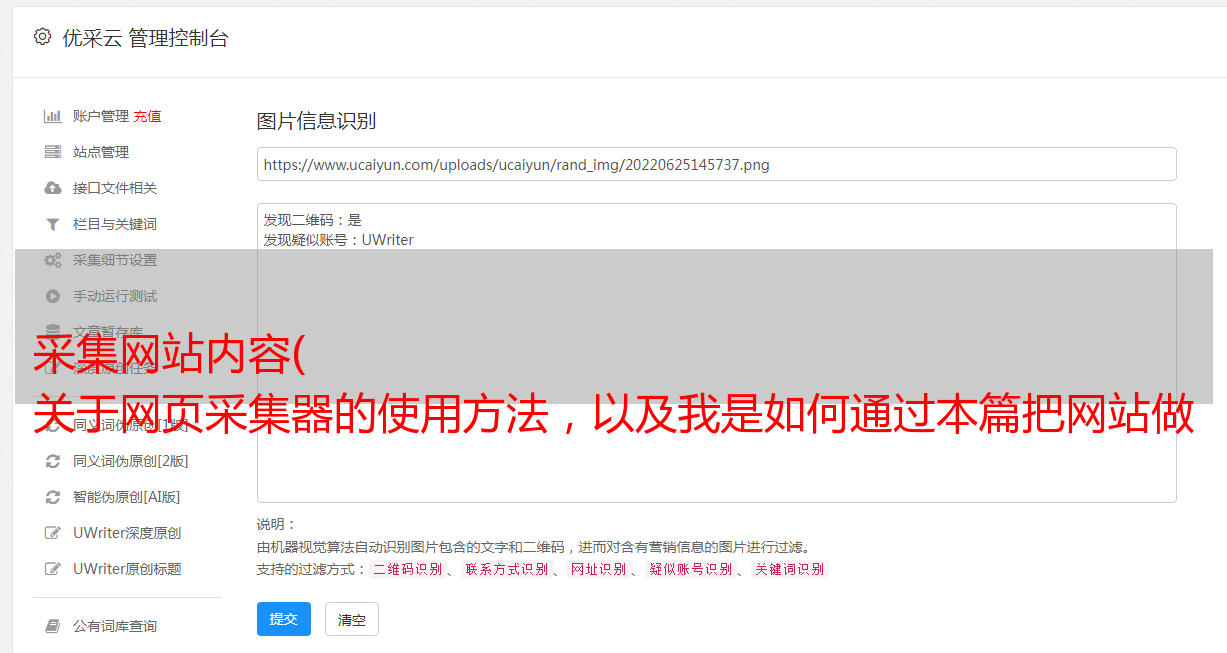Screen dimensions: 1227x653
Task: Open UWriter原创标题 menu item
Action: (x=127, y=569)
